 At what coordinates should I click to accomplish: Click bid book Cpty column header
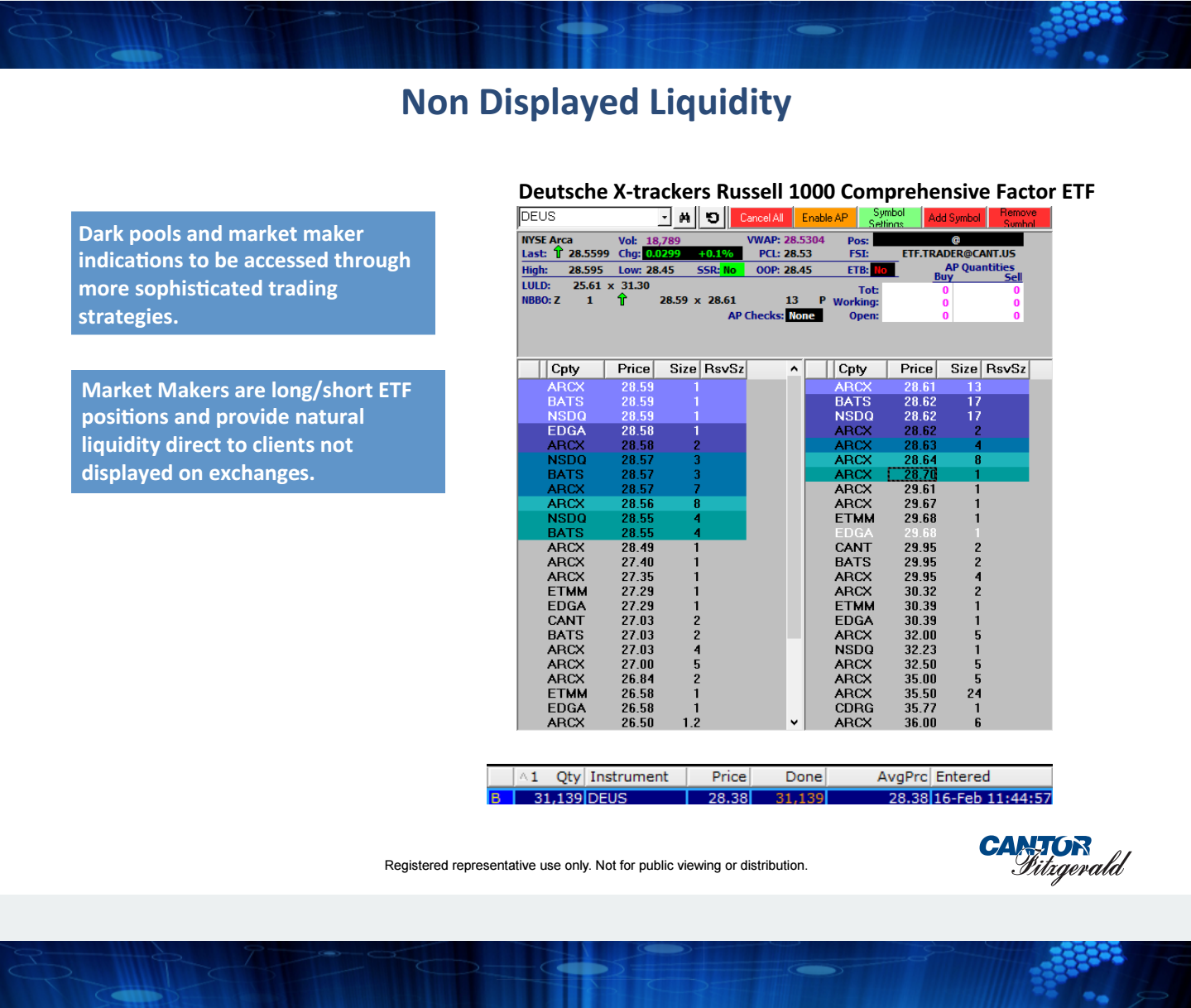[576, 369]
